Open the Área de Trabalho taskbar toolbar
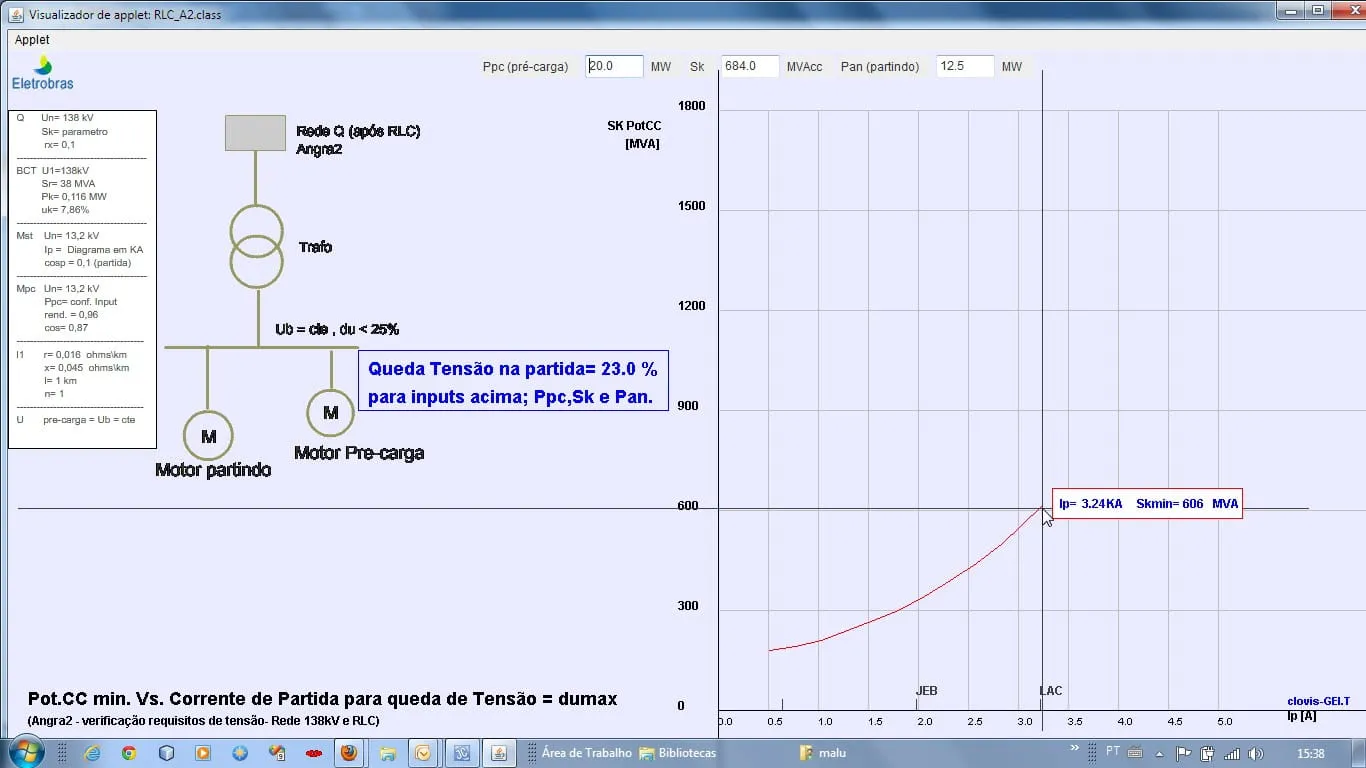 click(x=587, y=753)
